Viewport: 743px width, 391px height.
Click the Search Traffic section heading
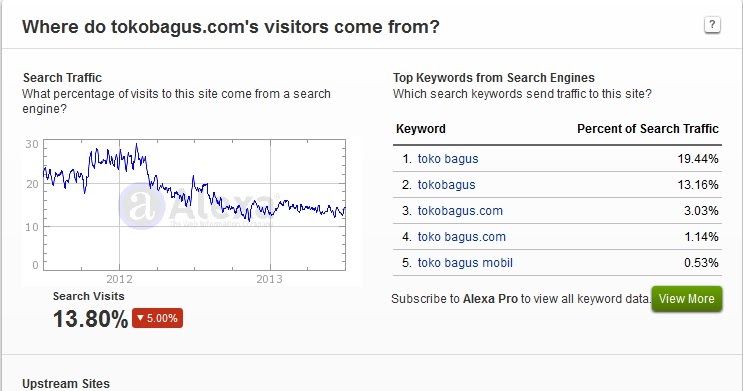[63, 78]
